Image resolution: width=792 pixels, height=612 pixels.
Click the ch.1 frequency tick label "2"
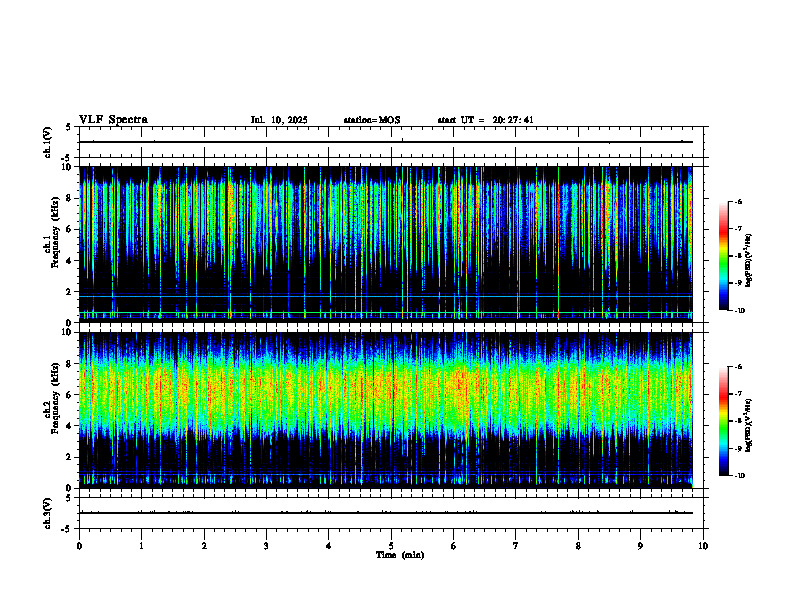70,292
